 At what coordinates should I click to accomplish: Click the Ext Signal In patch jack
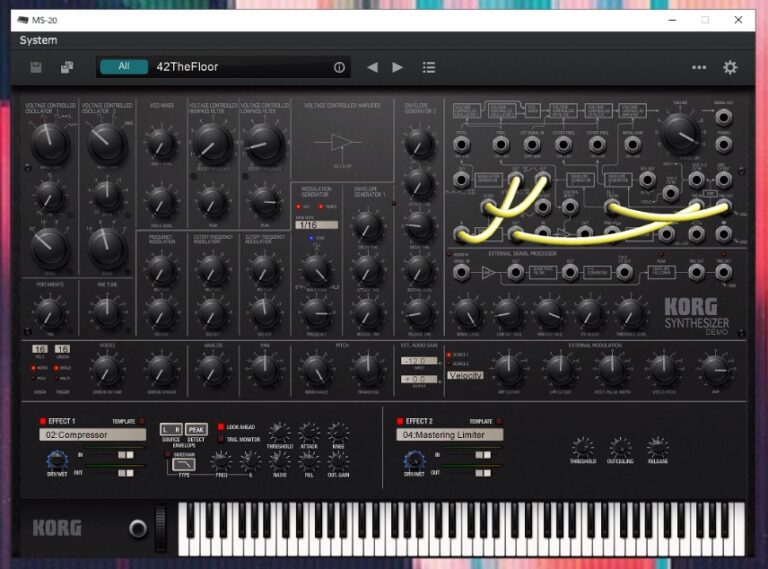pos(532,145)
